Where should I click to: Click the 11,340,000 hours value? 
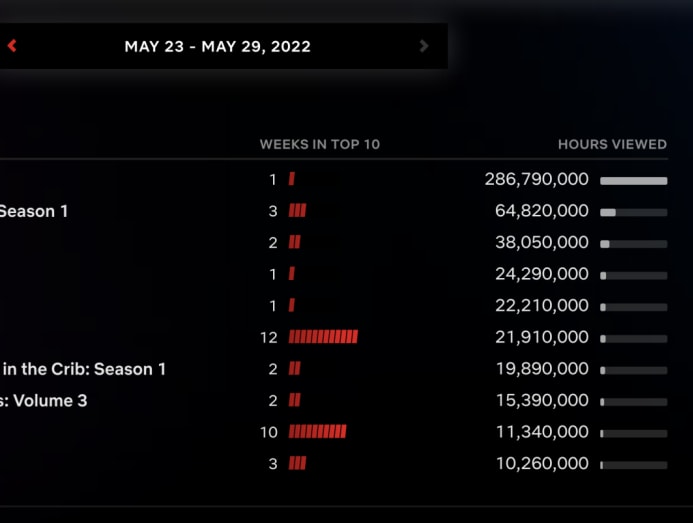point(542,432)
